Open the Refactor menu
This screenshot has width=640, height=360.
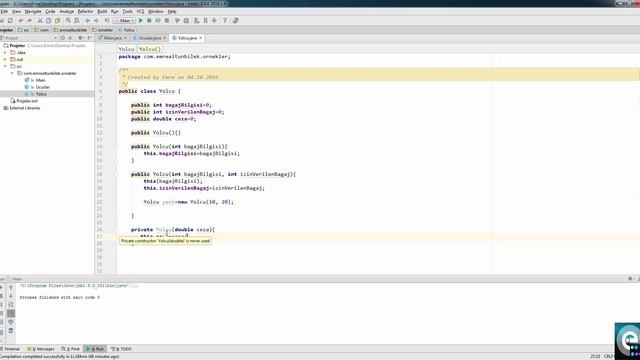pyautogui.click(x=85, y=11)
